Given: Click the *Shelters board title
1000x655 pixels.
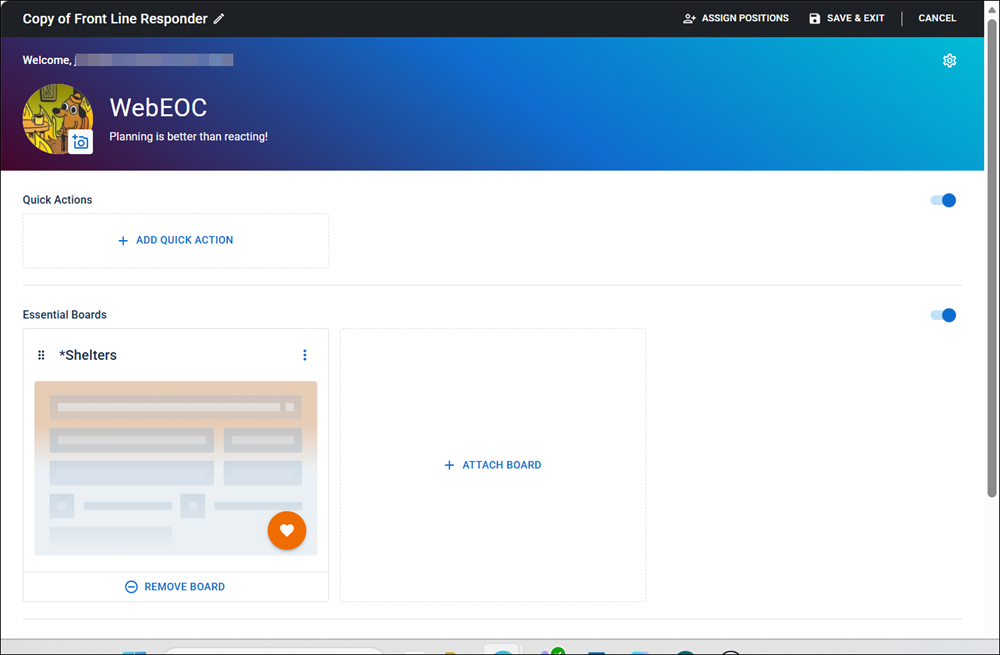Looking at the screenshot, I should point(88,355).
